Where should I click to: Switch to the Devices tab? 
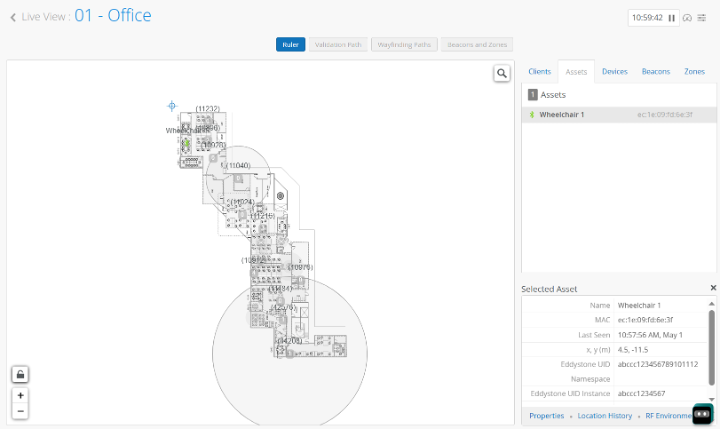614,71
